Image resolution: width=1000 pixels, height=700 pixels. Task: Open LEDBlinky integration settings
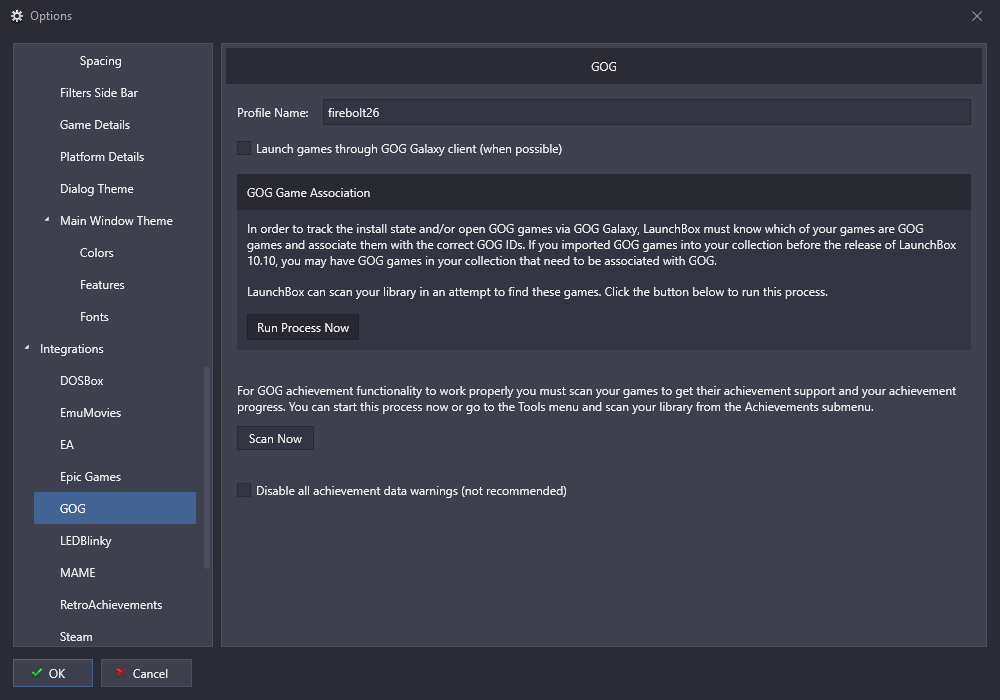point(85,541)
